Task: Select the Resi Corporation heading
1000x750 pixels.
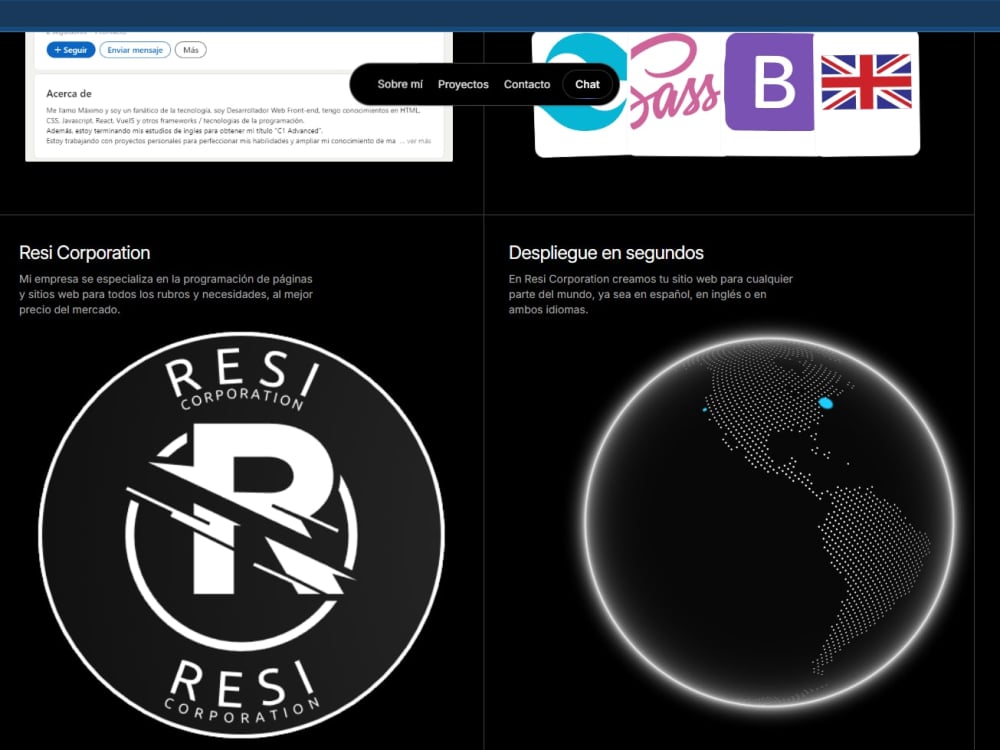Action: [85, 253]
